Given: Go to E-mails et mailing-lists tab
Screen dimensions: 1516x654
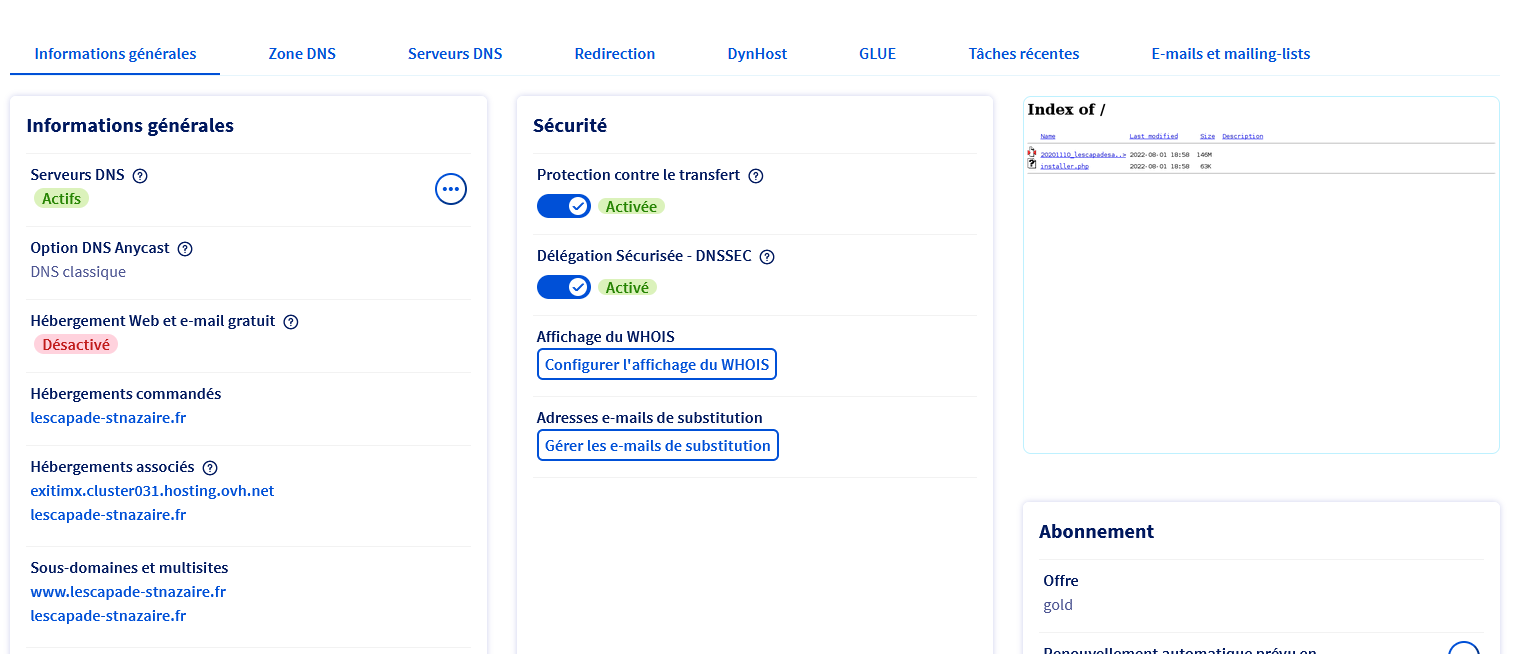Looking at the screenshot, I should [x=1230, y=54].
